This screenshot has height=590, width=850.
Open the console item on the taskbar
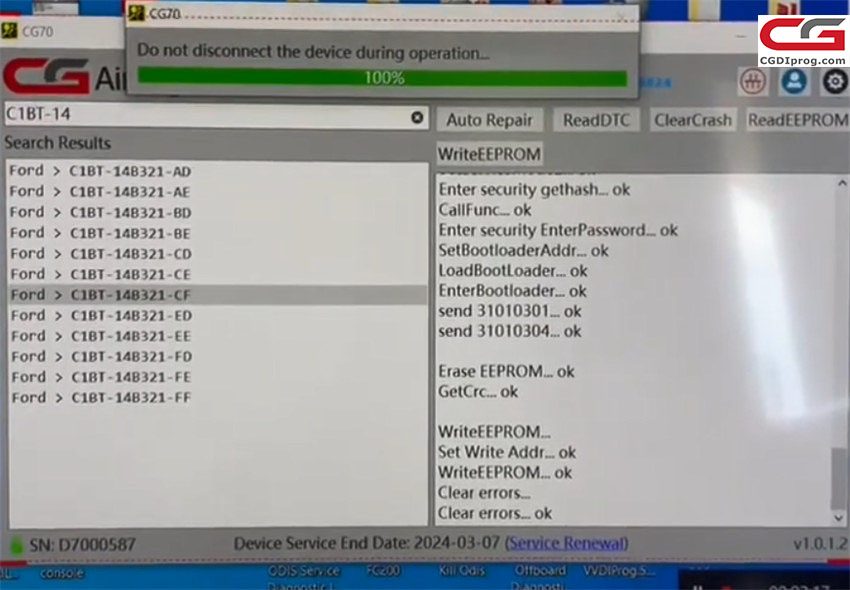point(62,573)
